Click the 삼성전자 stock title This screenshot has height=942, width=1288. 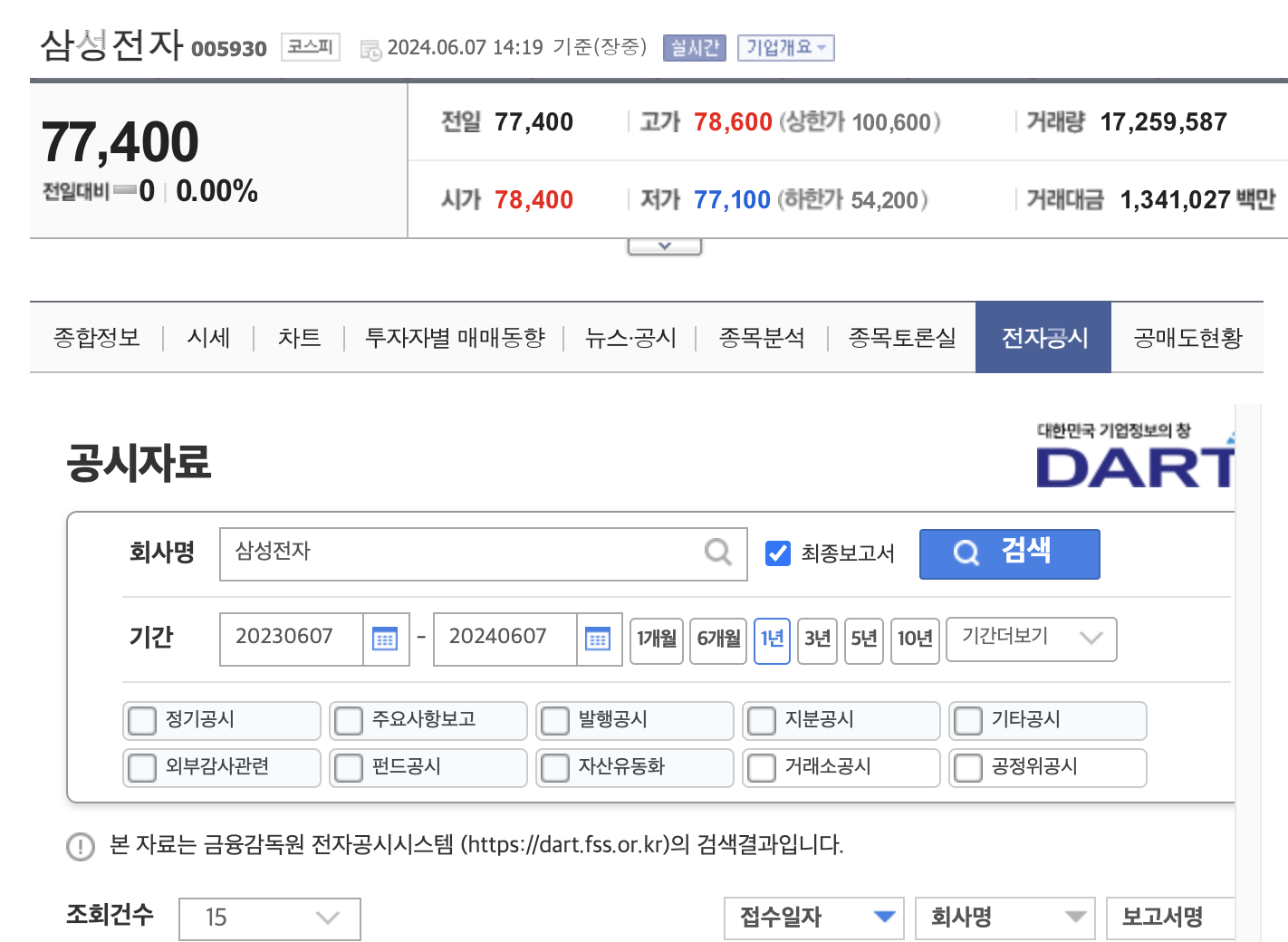coord(112,44)
